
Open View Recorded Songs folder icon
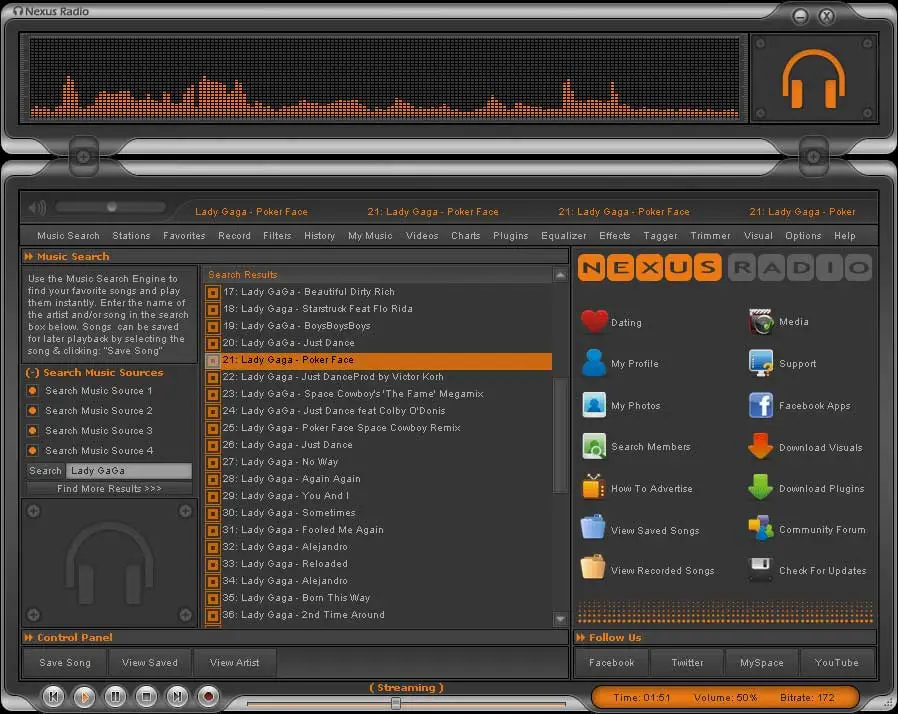593,569
